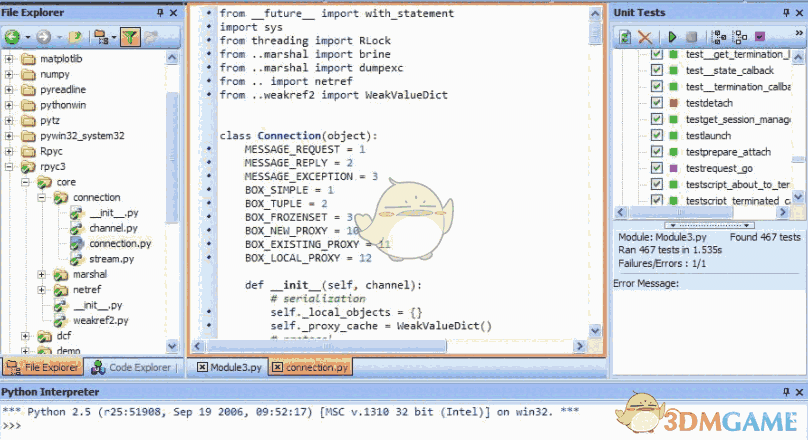Uncheck the testrequest_go checkbox
808x440 pixels.
point(656,168)
